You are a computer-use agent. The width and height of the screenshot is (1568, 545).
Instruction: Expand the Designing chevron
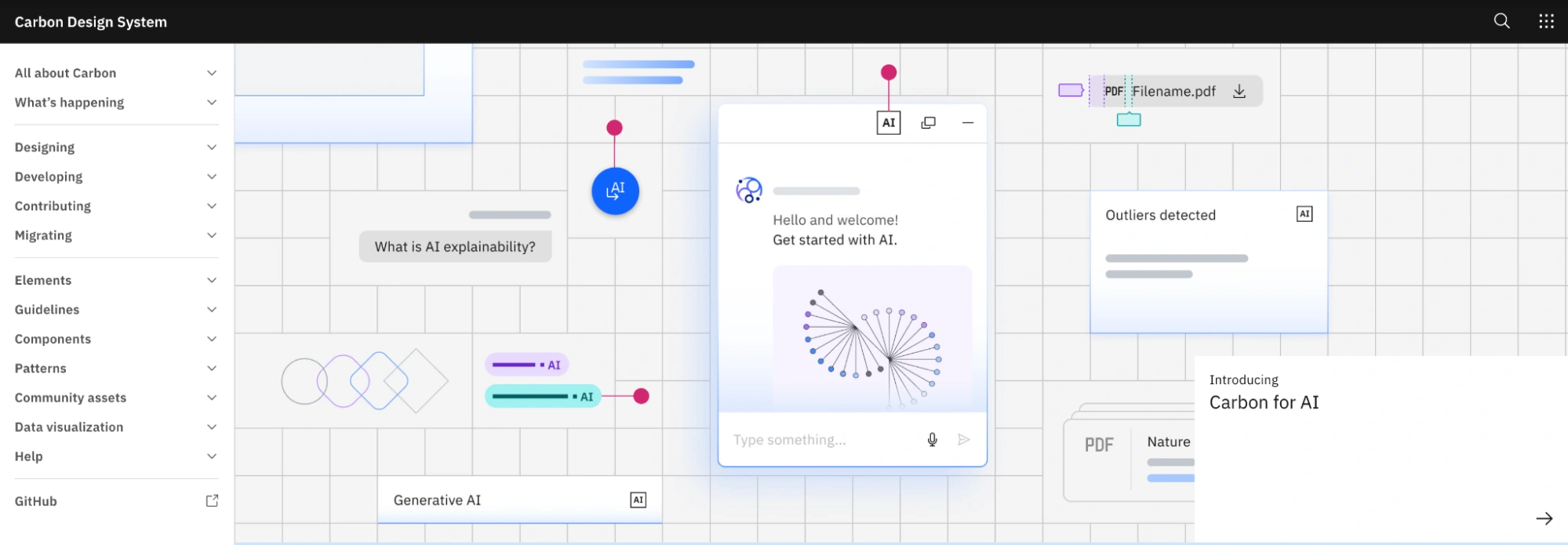tap(212, 147)
